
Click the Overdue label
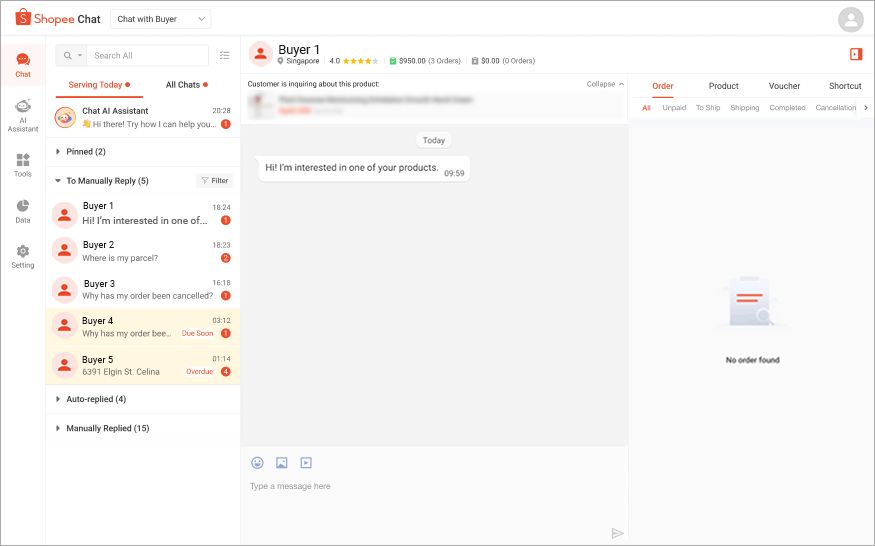tap(200, 371)
